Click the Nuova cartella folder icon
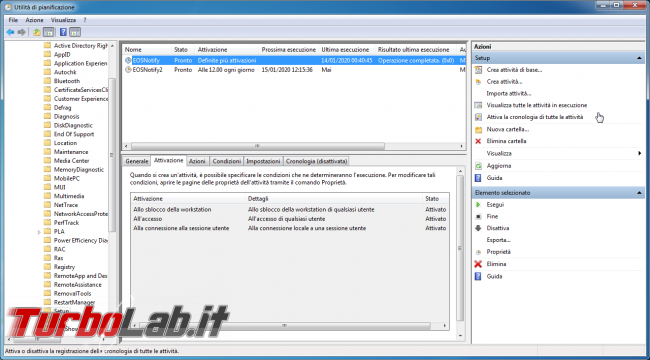 pyautogui.click(x=478, y=129)
